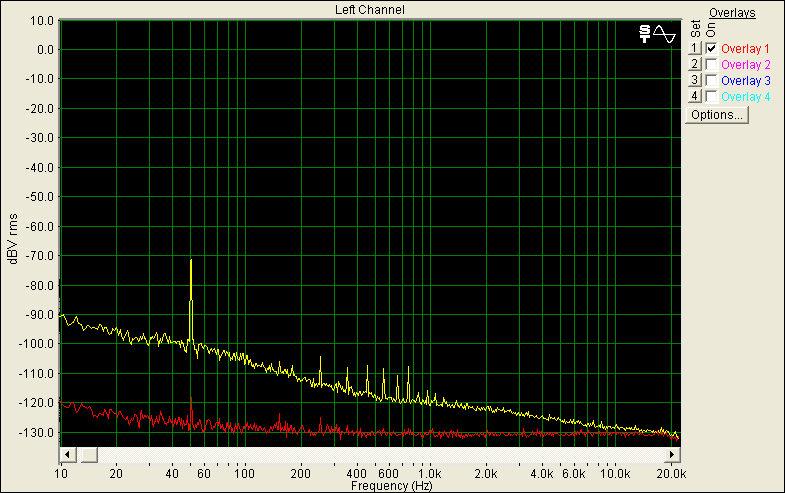Click the dBV rms vertical axis label
785x493 pixels.
13,240
